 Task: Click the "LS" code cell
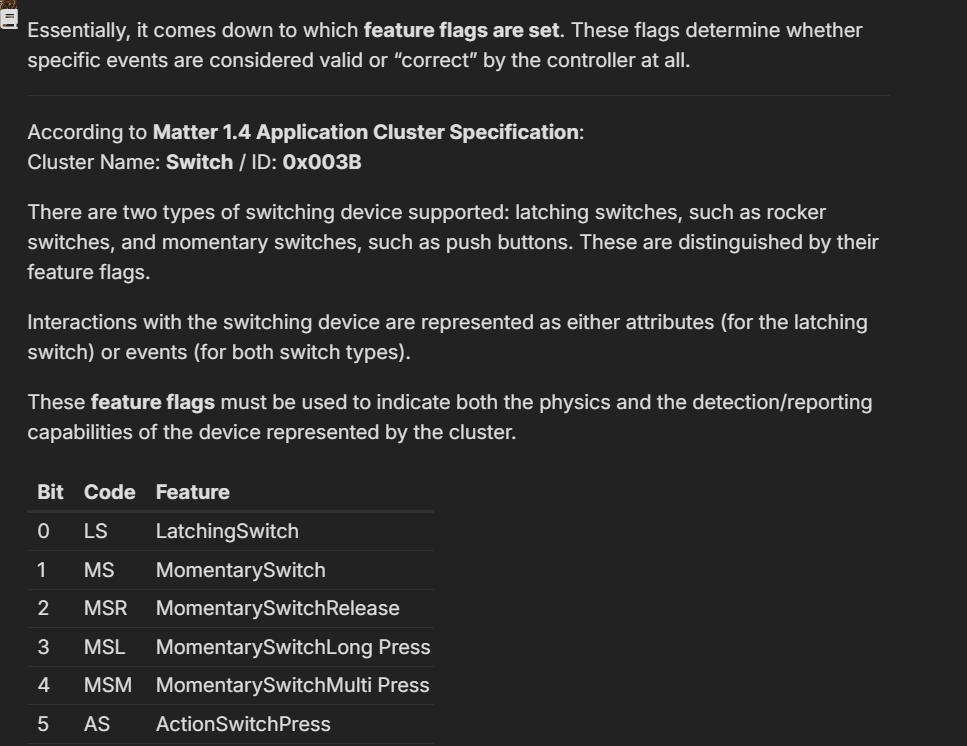96,531
